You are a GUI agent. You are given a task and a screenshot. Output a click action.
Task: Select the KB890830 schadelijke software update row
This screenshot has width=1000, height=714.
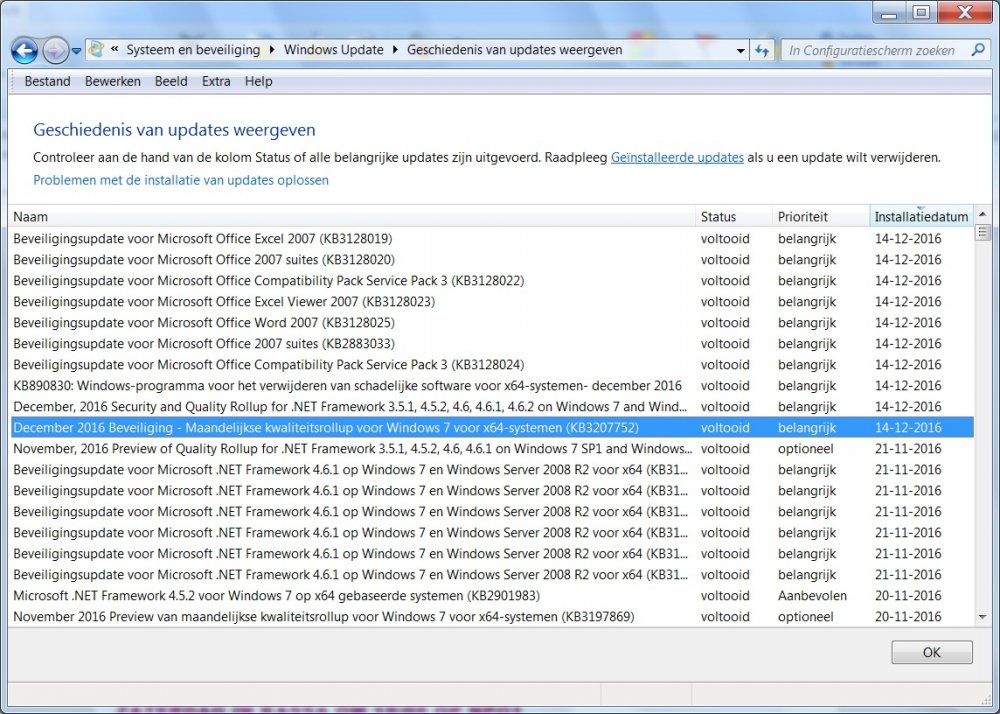tap(347, 386)
